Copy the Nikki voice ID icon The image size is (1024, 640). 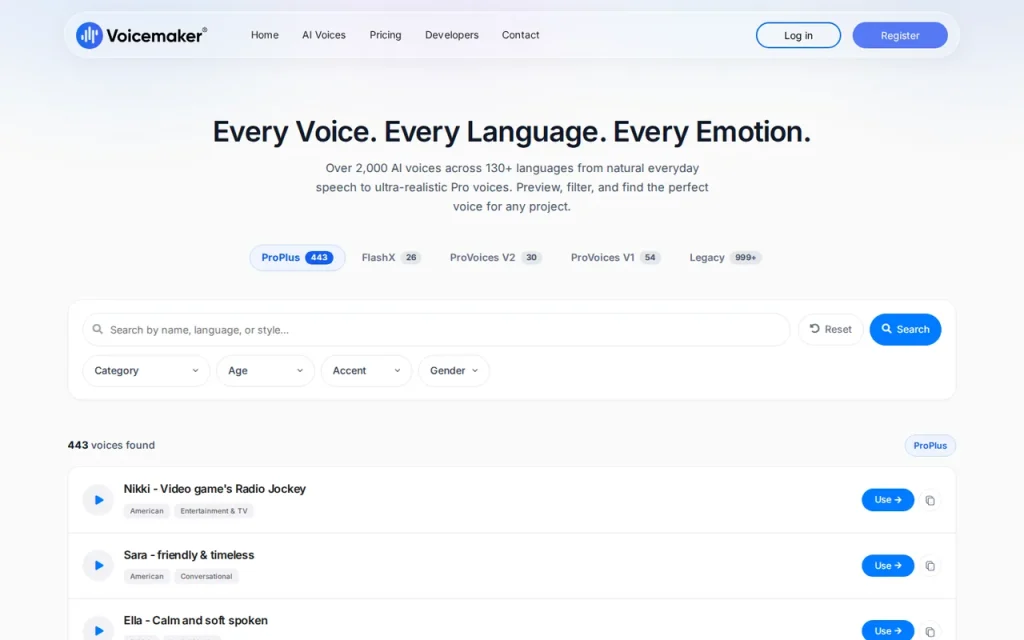coord(930,501)
